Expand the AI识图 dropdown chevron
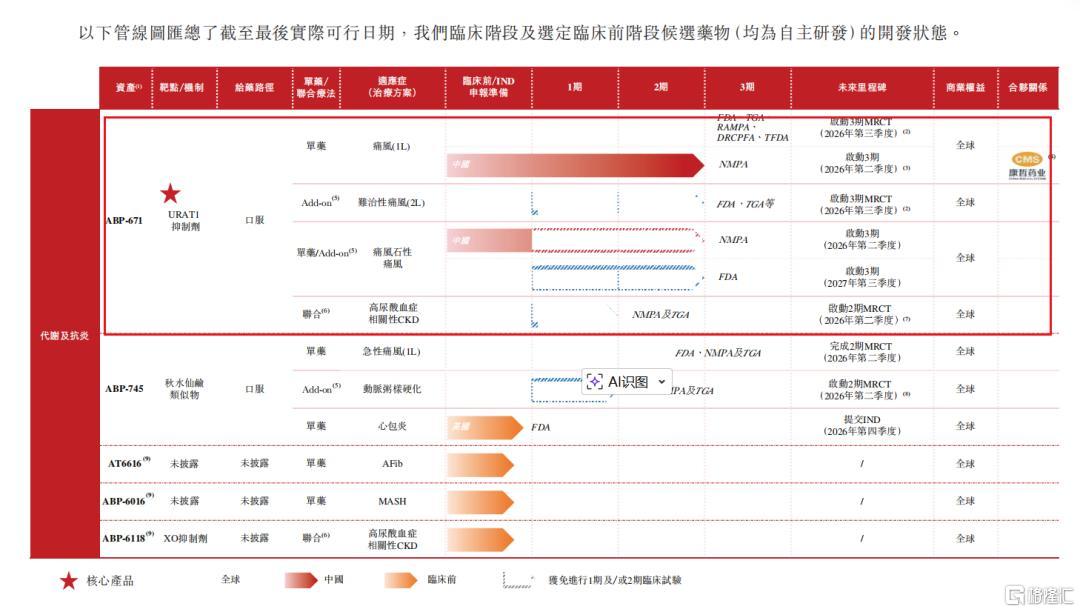Image resolution: width=1080 pixels, height=612 pixels. 661,381
